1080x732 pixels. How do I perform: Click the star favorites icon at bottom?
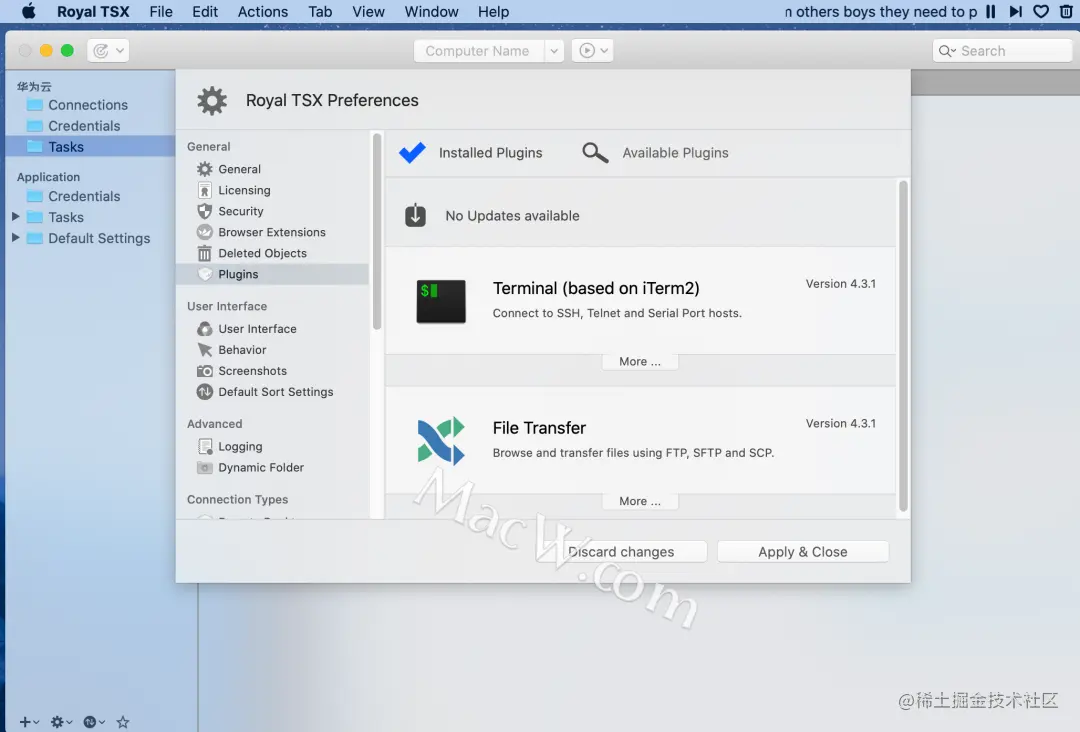click(x=123, y=722)
